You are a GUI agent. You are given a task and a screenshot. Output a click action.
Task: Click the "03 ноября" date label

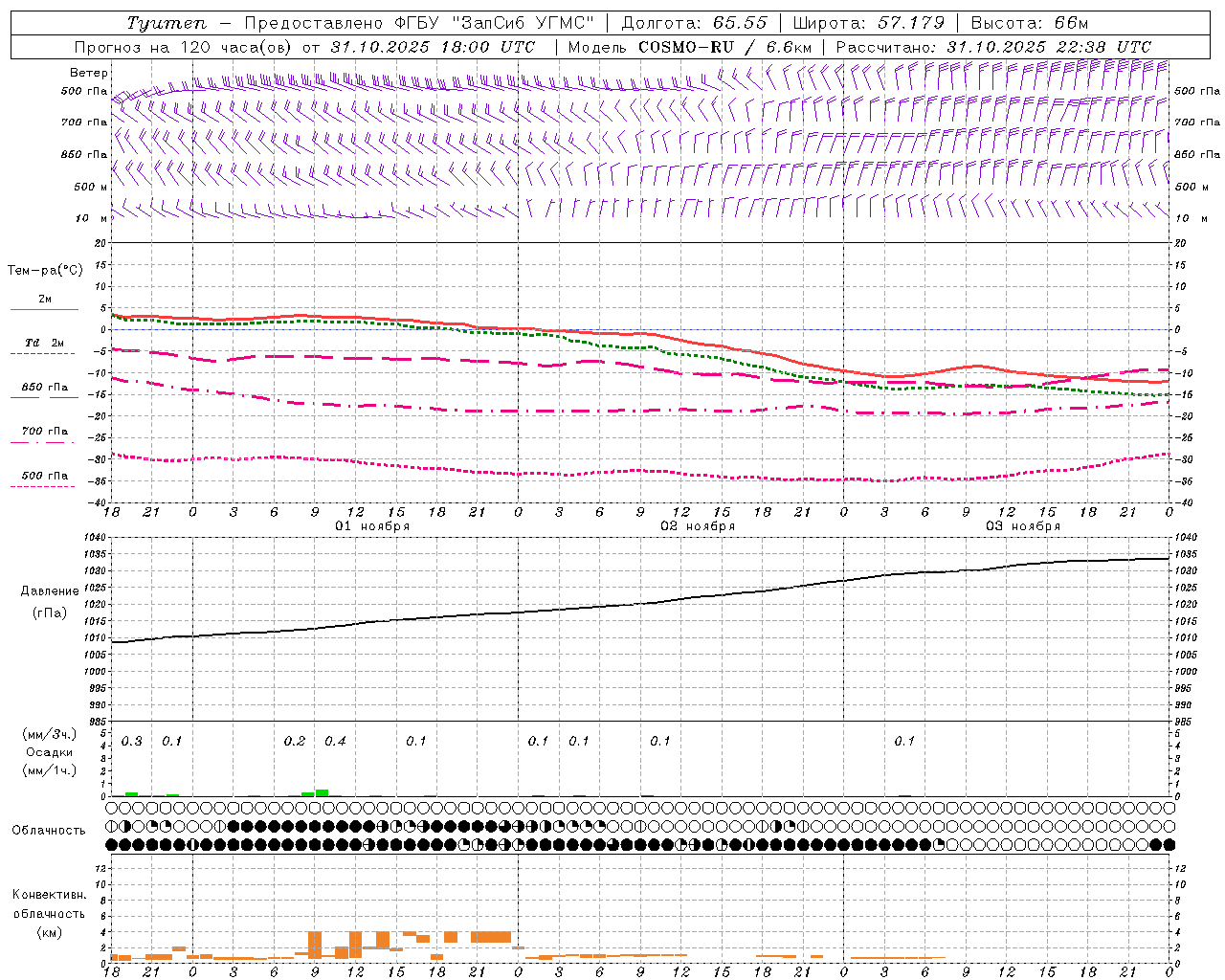coord(1023,526)
